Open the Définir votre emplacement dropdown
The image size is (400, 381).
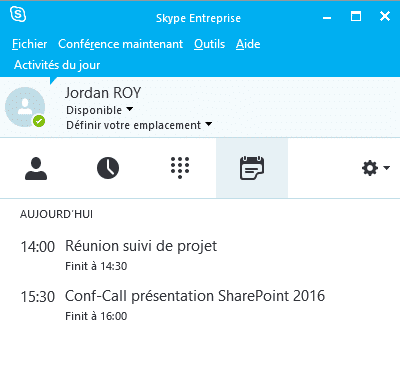(139, 125)
